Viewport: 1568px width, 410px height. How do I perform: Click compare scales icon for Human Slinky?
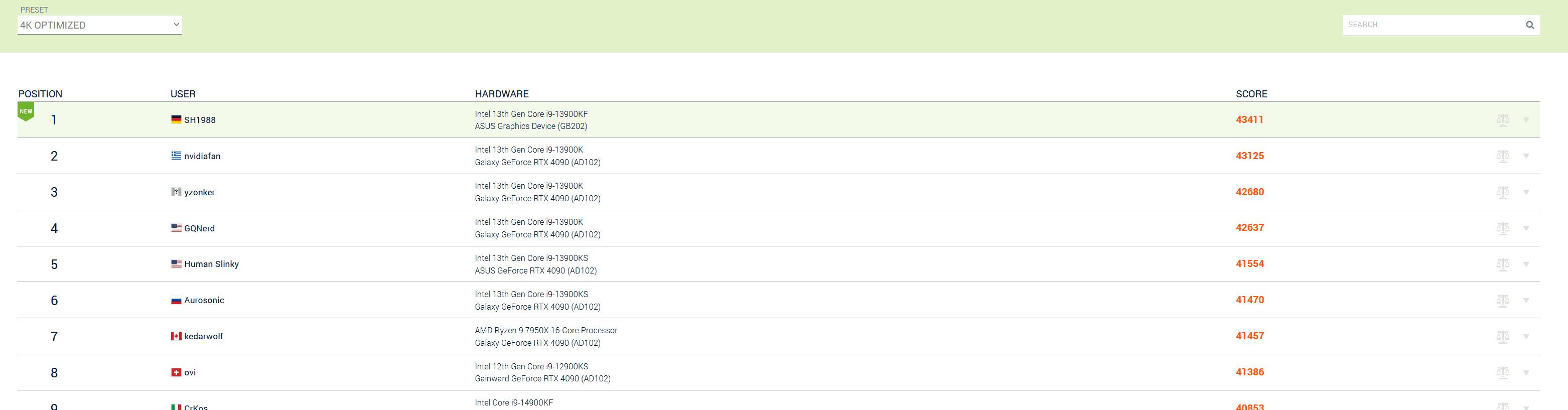tap(1502, 264)
